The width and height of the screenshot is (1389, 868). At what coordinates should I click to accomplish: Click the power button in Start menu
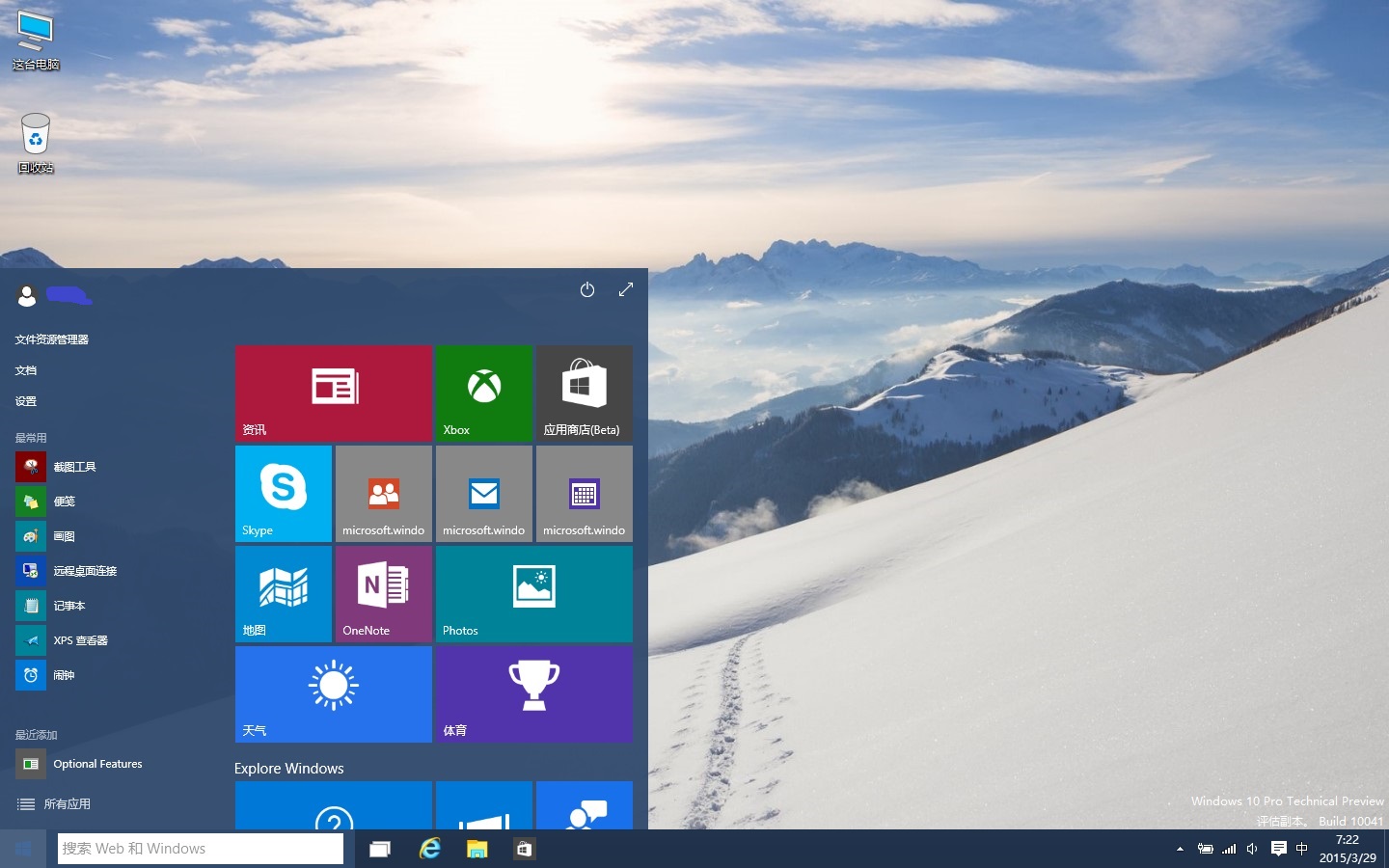586,289
